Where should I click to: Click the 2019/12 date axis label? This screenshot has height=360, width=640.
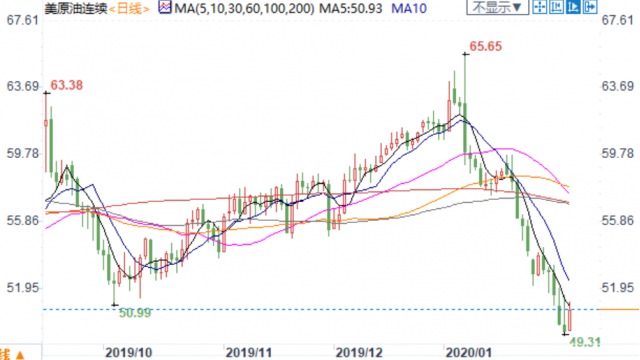click(359, 353)
